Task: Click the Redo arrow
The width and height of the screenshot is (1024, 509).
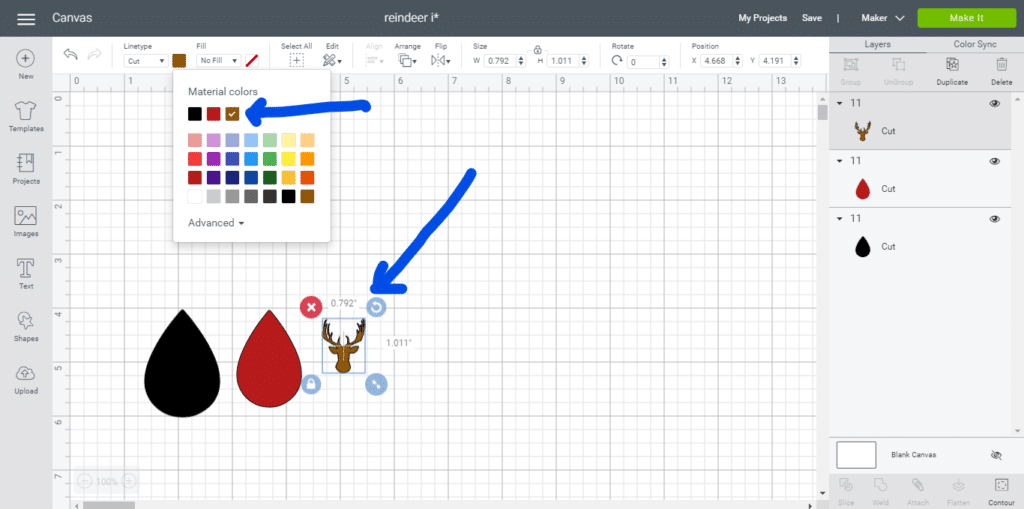Action: pyautogui.click(x=95, y=54)
